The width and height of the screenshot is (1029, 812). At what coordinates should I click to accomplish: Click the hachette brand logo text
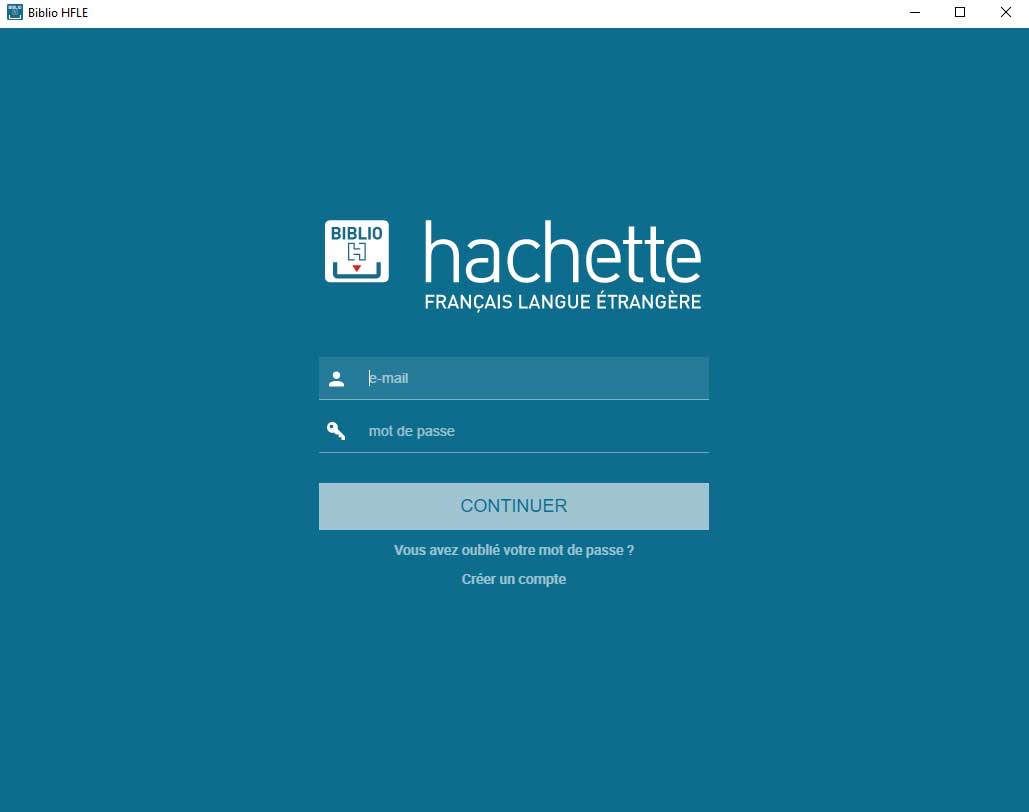click(x=563, y=251)
